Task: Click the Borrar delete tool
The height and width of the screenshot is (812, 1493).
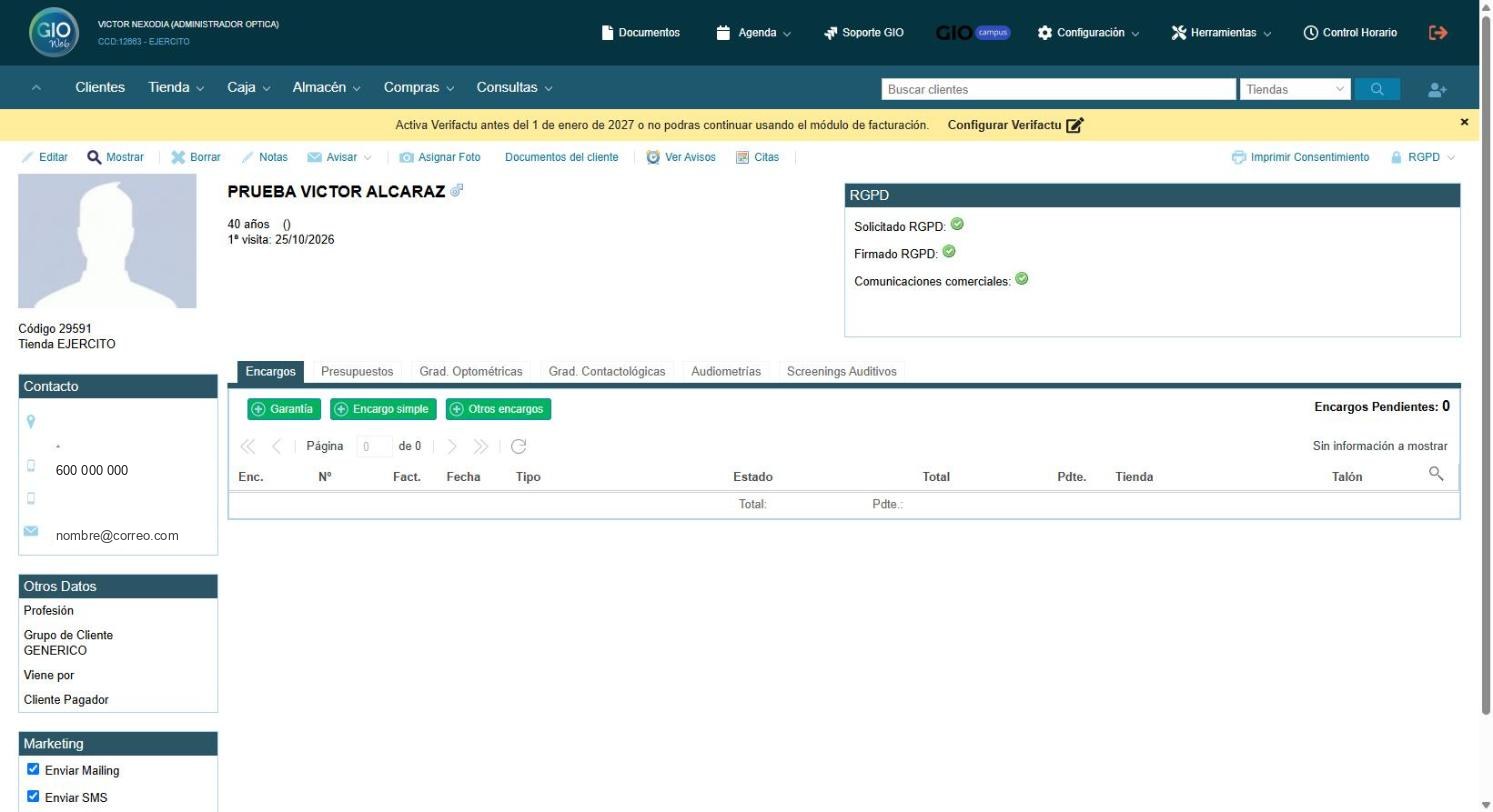Action: 196,157
